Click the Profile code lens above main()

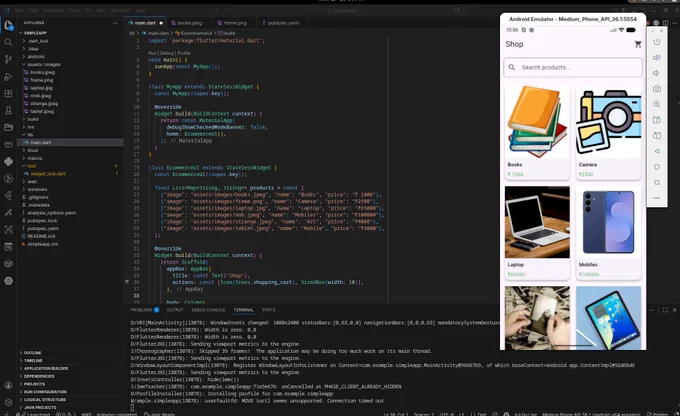click(x=184, y=53)
